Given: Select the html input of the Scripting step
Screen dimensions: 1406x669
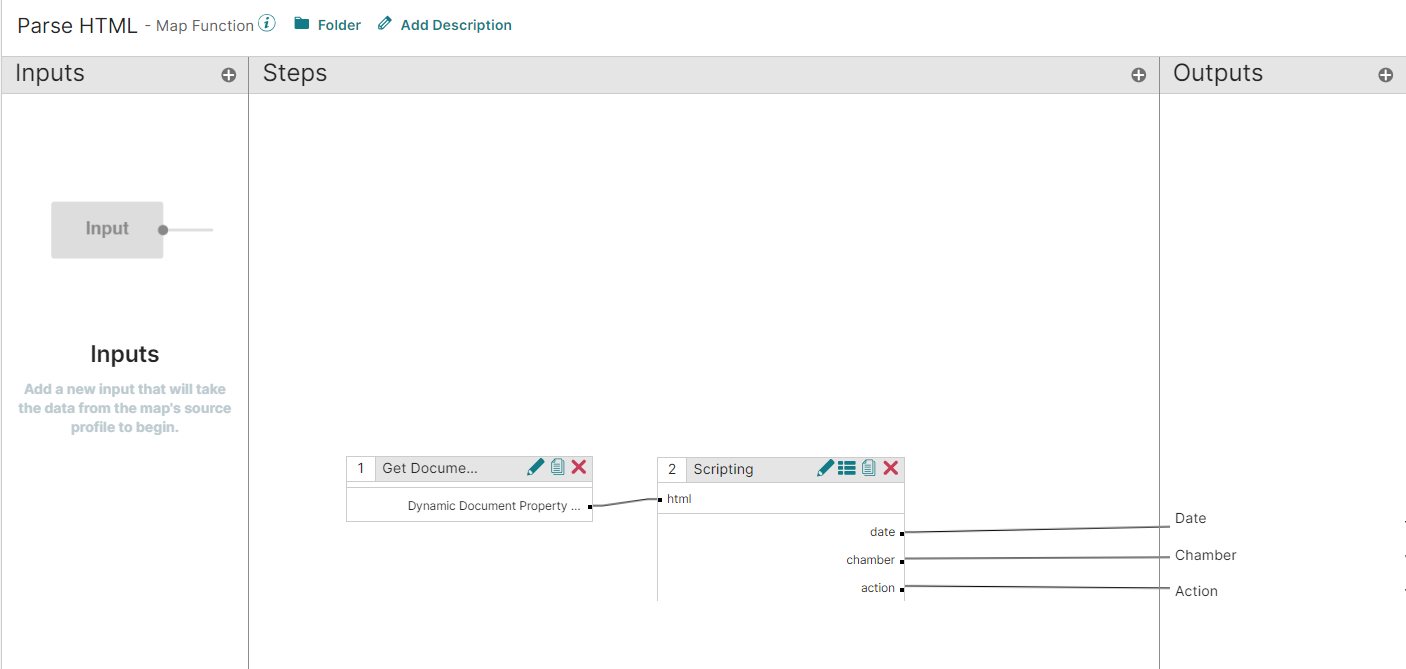Looking at the screenshot, I should click(679, 499).
